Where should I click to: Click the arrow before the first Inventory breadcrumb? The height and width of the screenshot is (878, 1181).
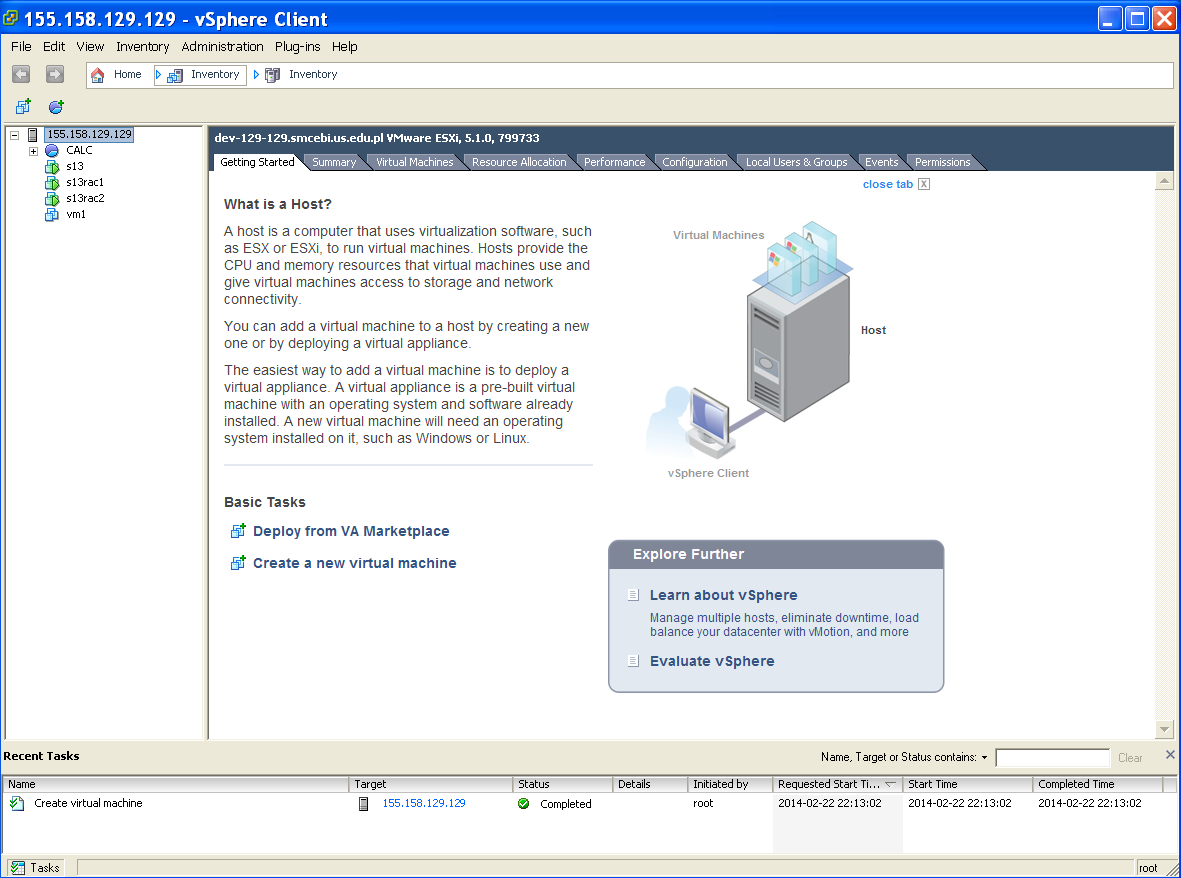coord(158,75)
